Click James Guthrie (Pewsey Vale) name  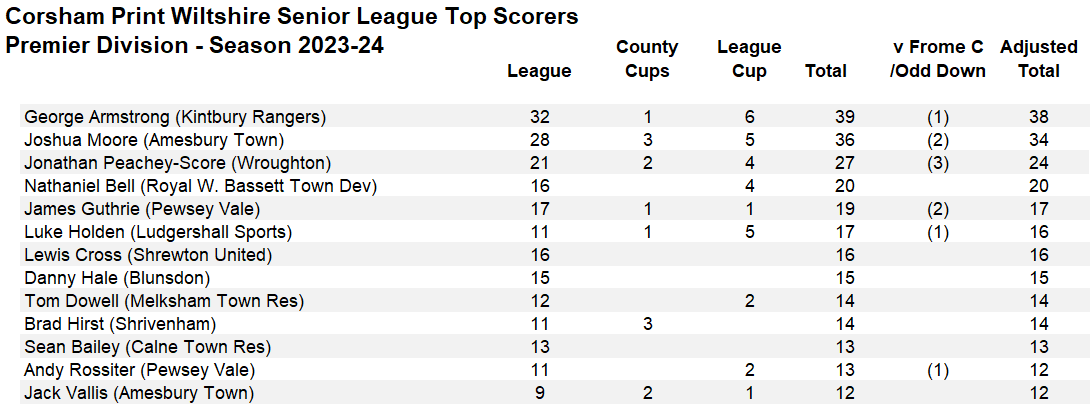point(141,209)
